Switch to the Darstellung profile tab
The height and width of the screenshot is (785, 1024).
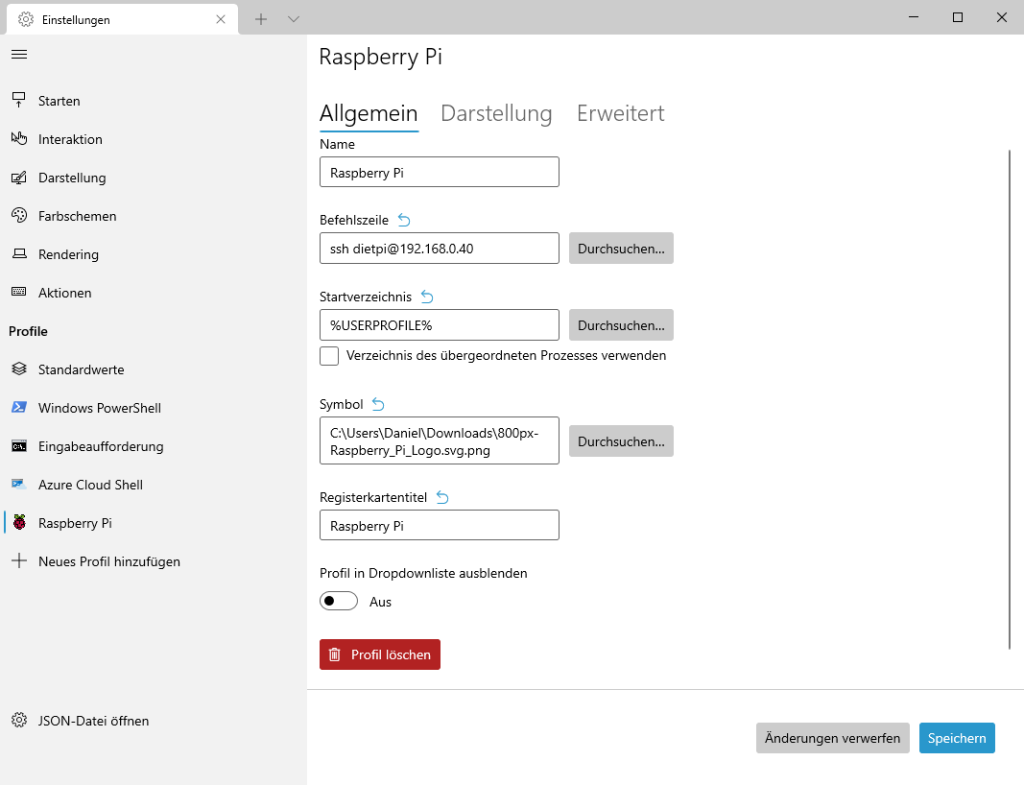[x=496, y=114]
